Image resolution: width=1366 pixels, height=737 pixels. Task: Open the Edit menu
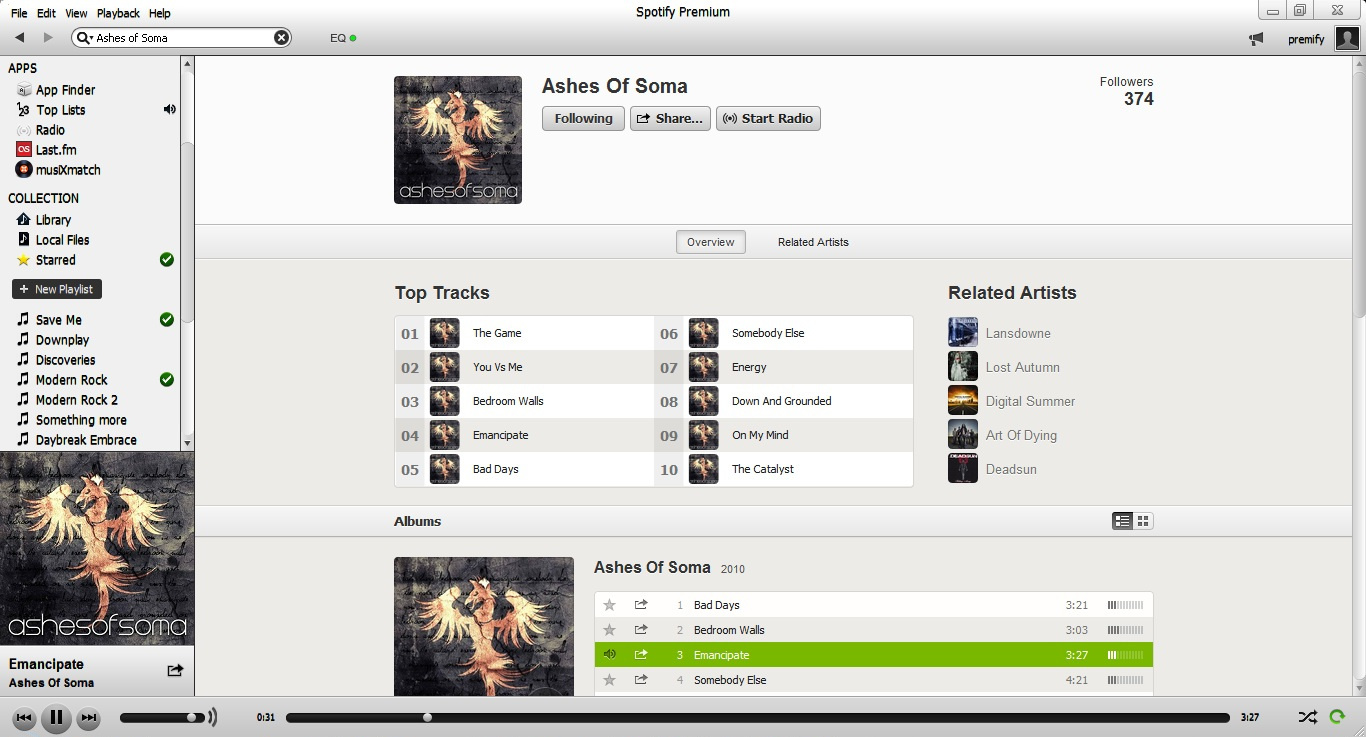tap(46, 13)
